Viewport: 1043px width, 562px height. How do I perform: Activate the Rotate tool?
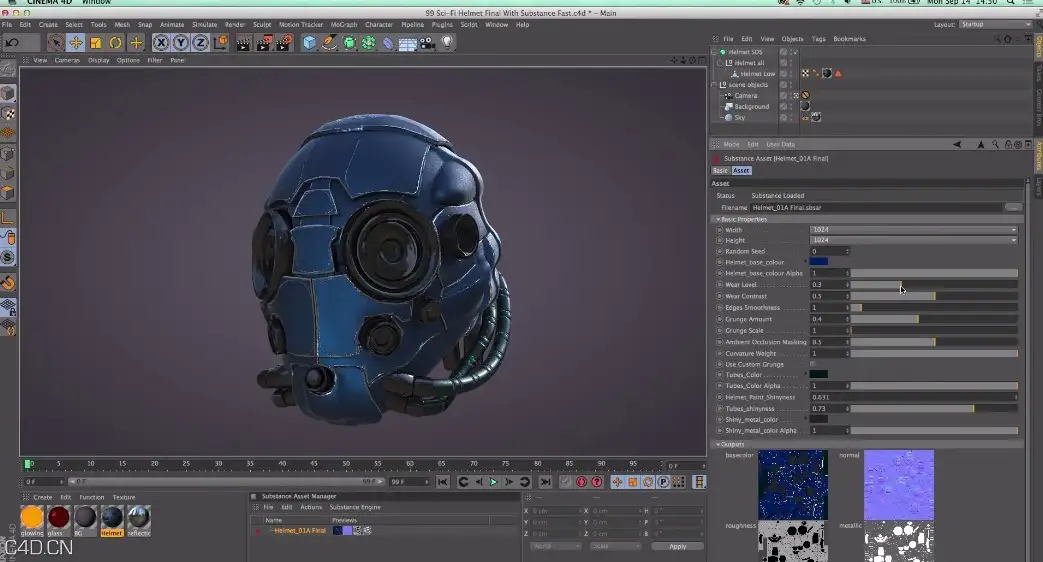pyautogui.click(x=116, y=43)
